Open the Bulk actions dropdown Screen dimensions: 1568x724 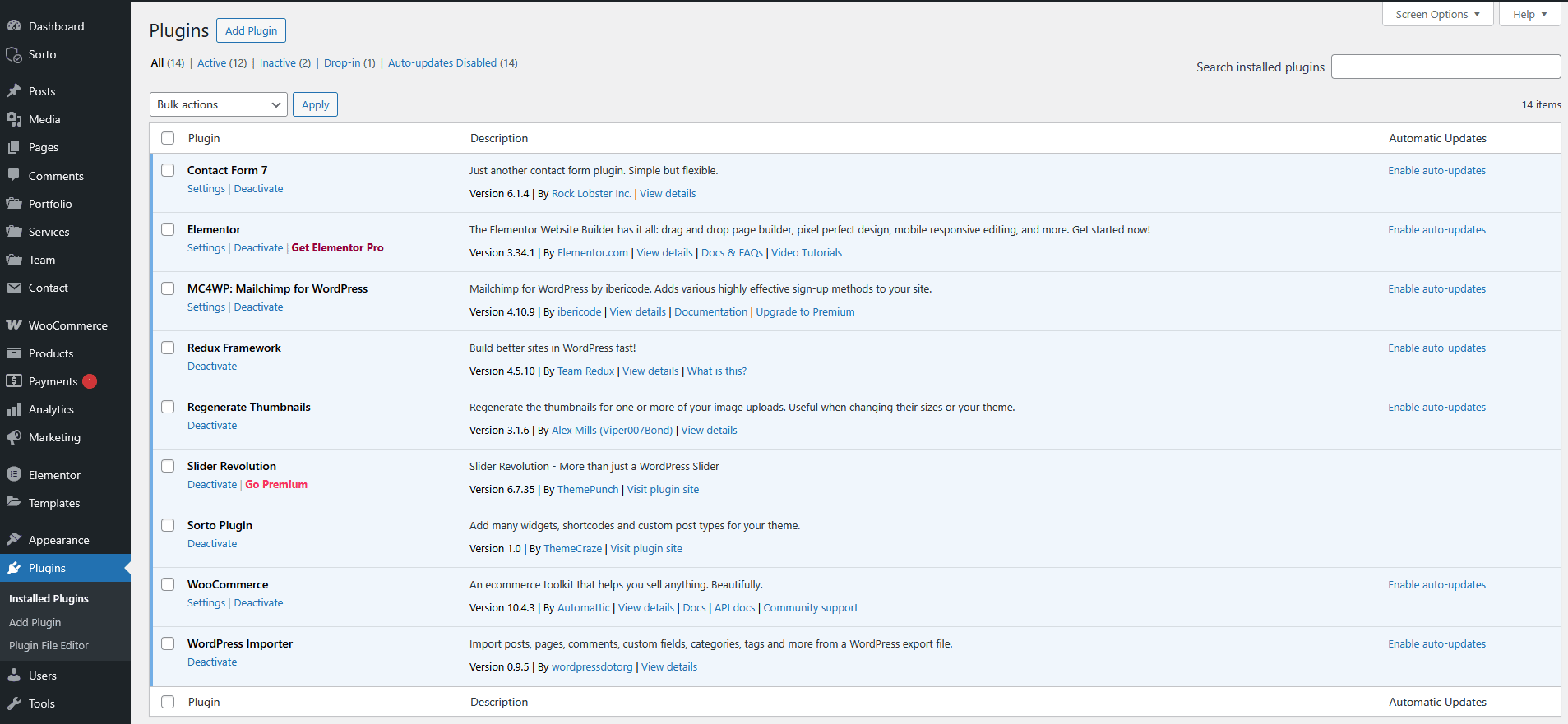coord(218,104)
